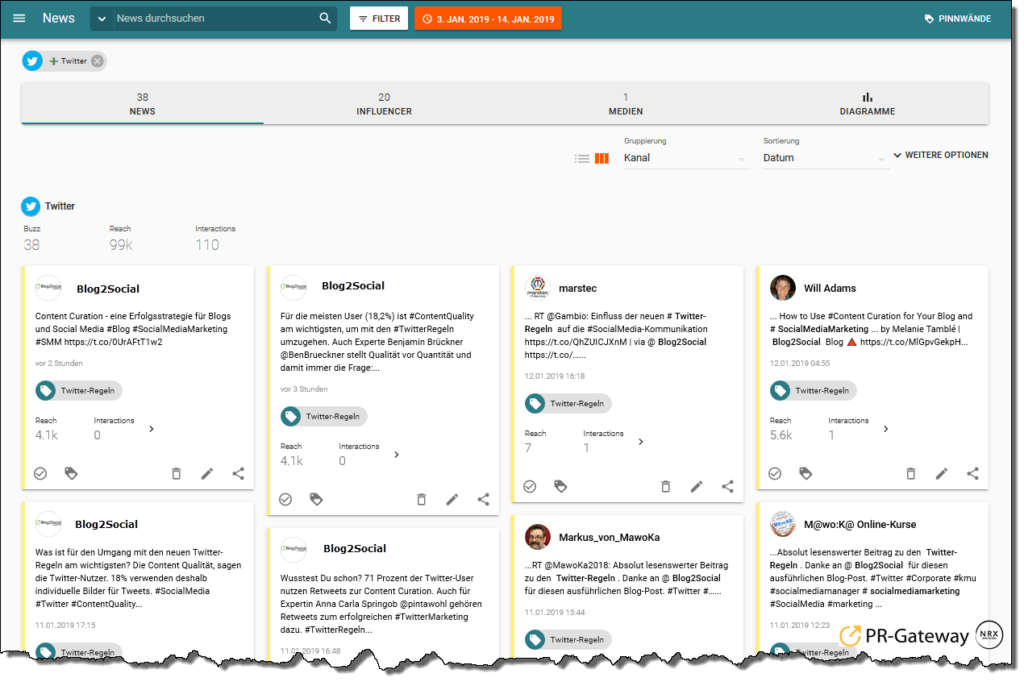The height and width of the screenshot is (686, 1024).
Task: Open PINNWÄNDE in the top bar
Action: (x=957, y=18)
